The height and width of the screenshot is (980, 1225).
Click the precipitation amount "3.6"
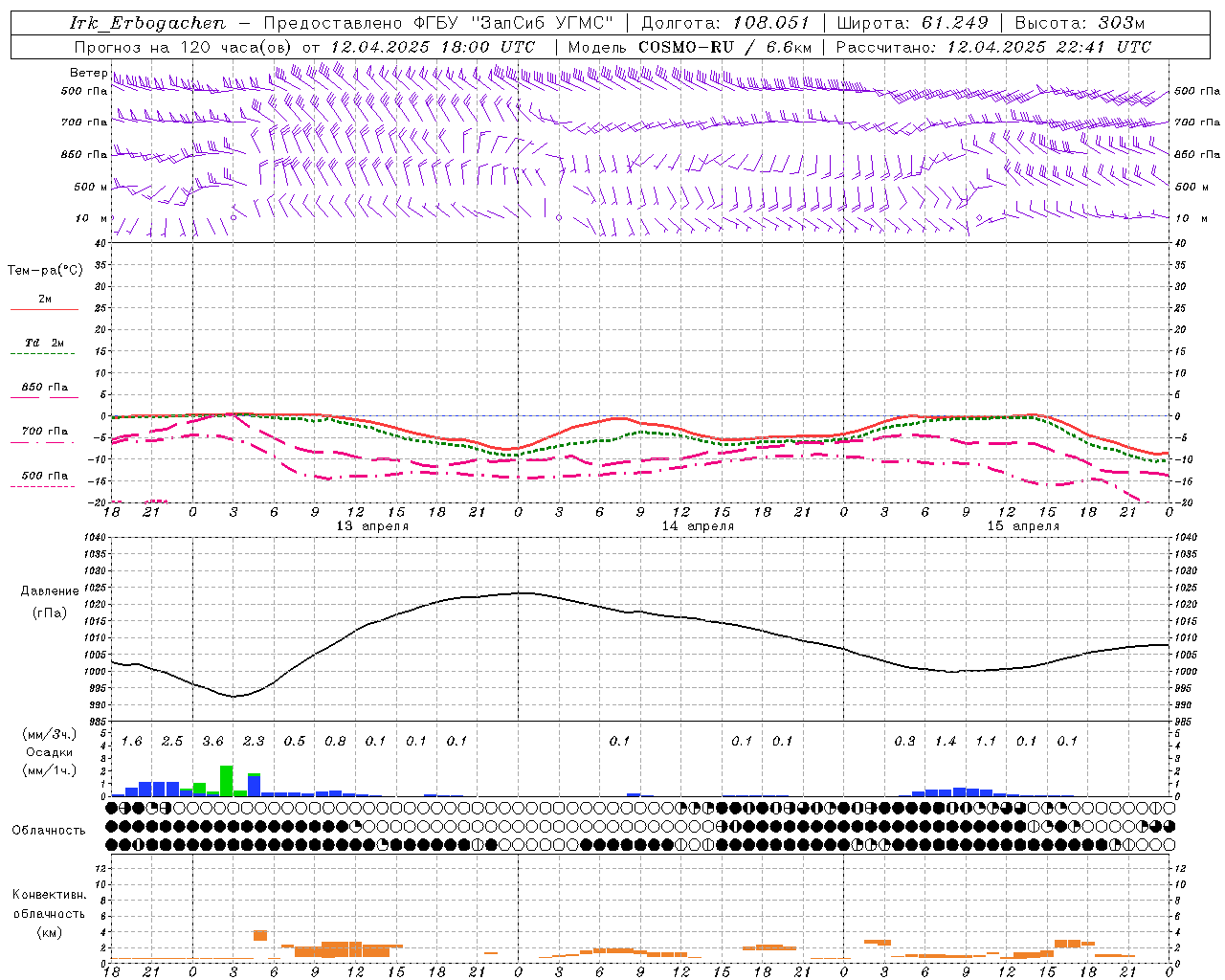(x=212, y=742)
